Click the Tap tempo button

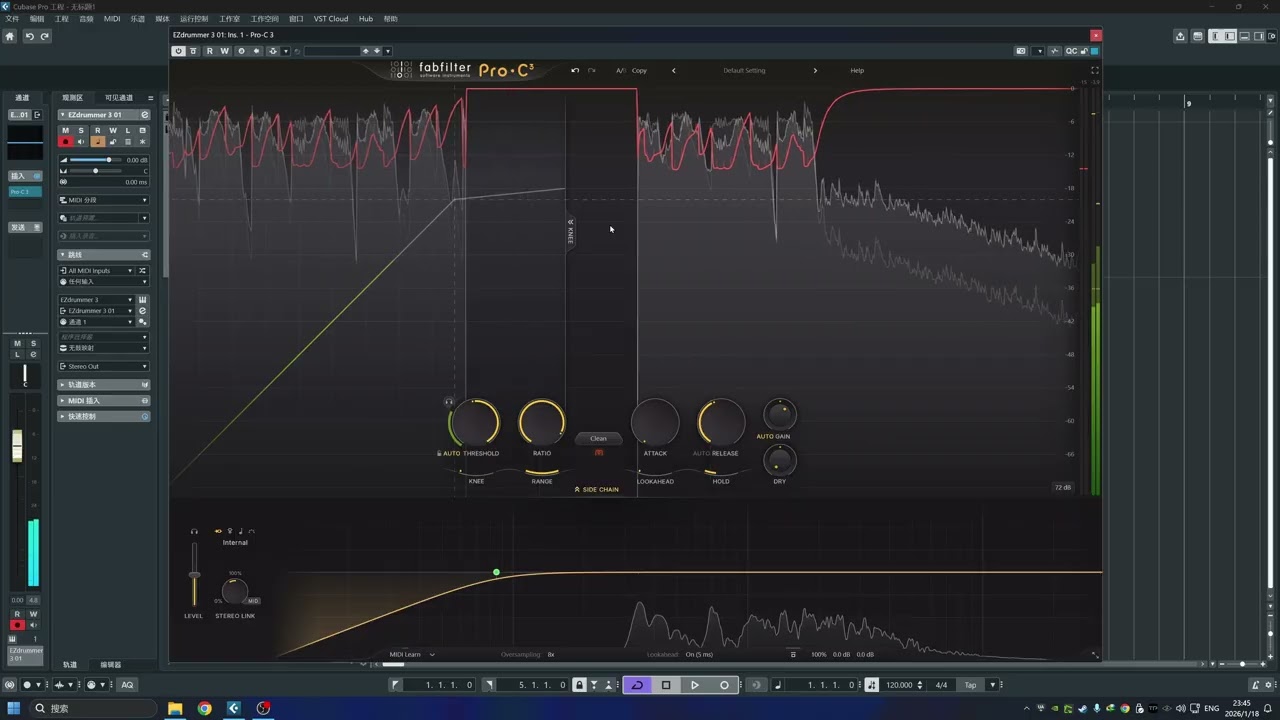click(970, 685)
